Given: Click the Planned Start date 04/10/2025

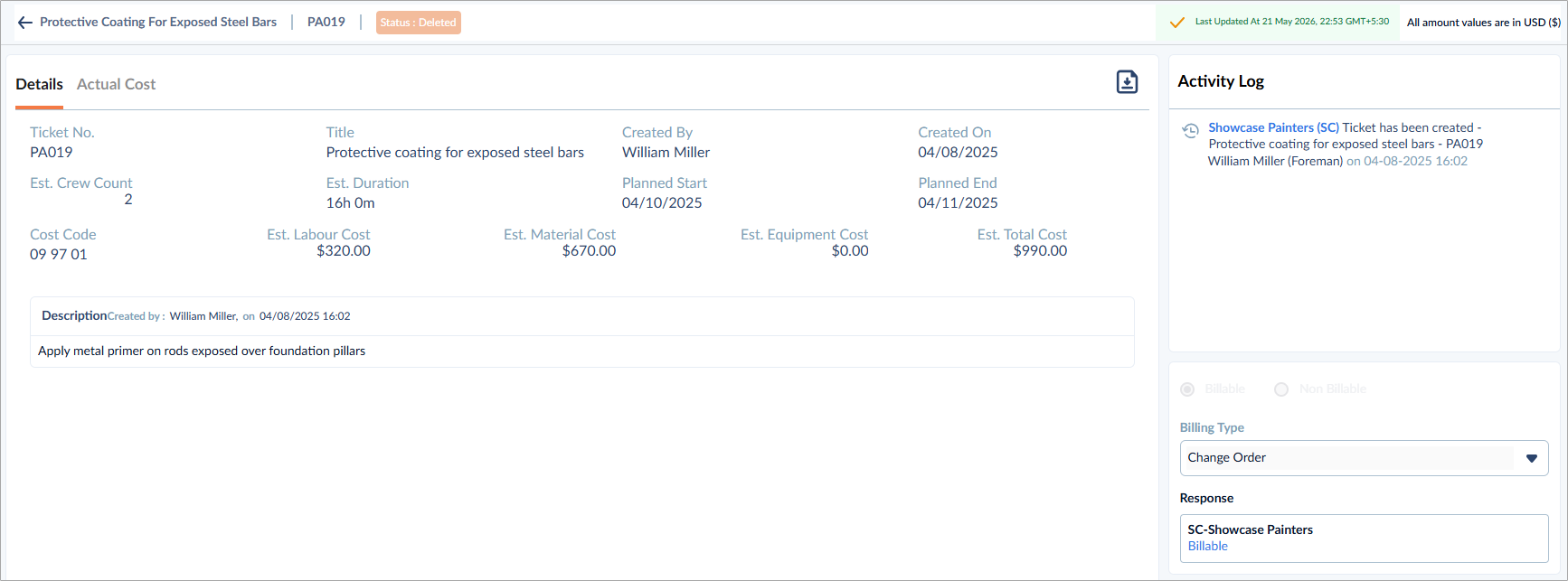Looking at the screenshot, I should pyautogui.click(x=662, y=202).
